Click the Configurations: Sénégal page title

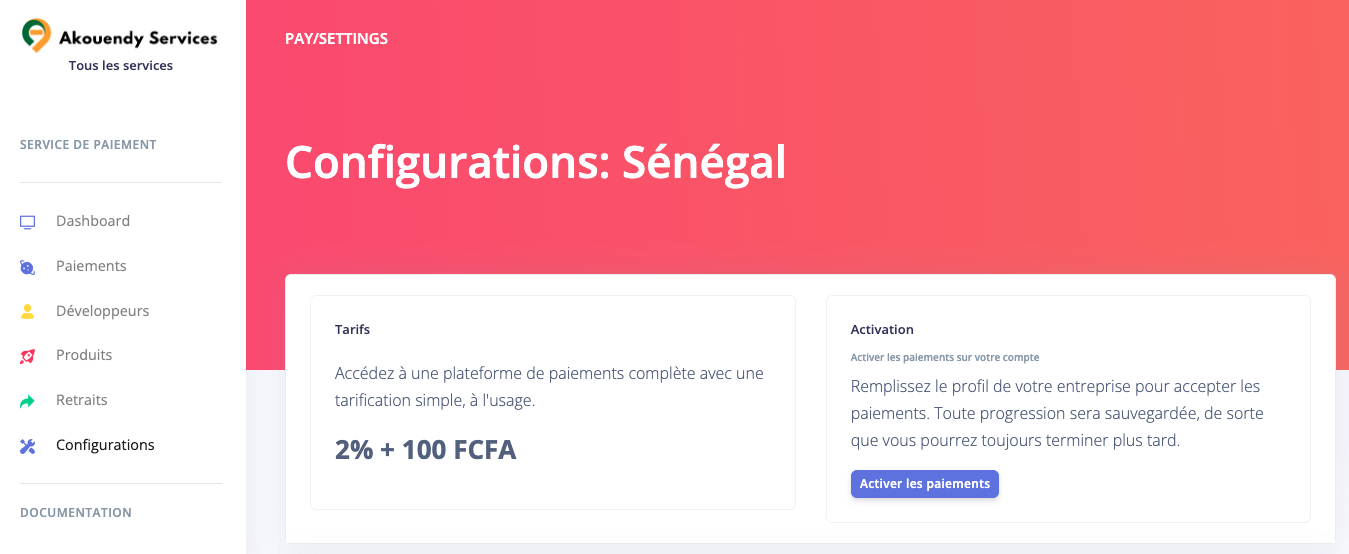(536, 162)
